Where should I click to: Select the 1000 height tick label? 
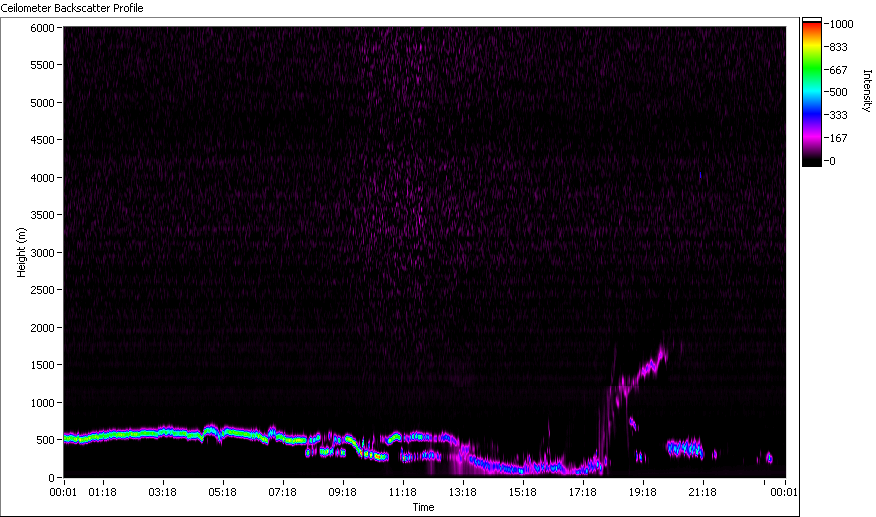tap(42, 402)
